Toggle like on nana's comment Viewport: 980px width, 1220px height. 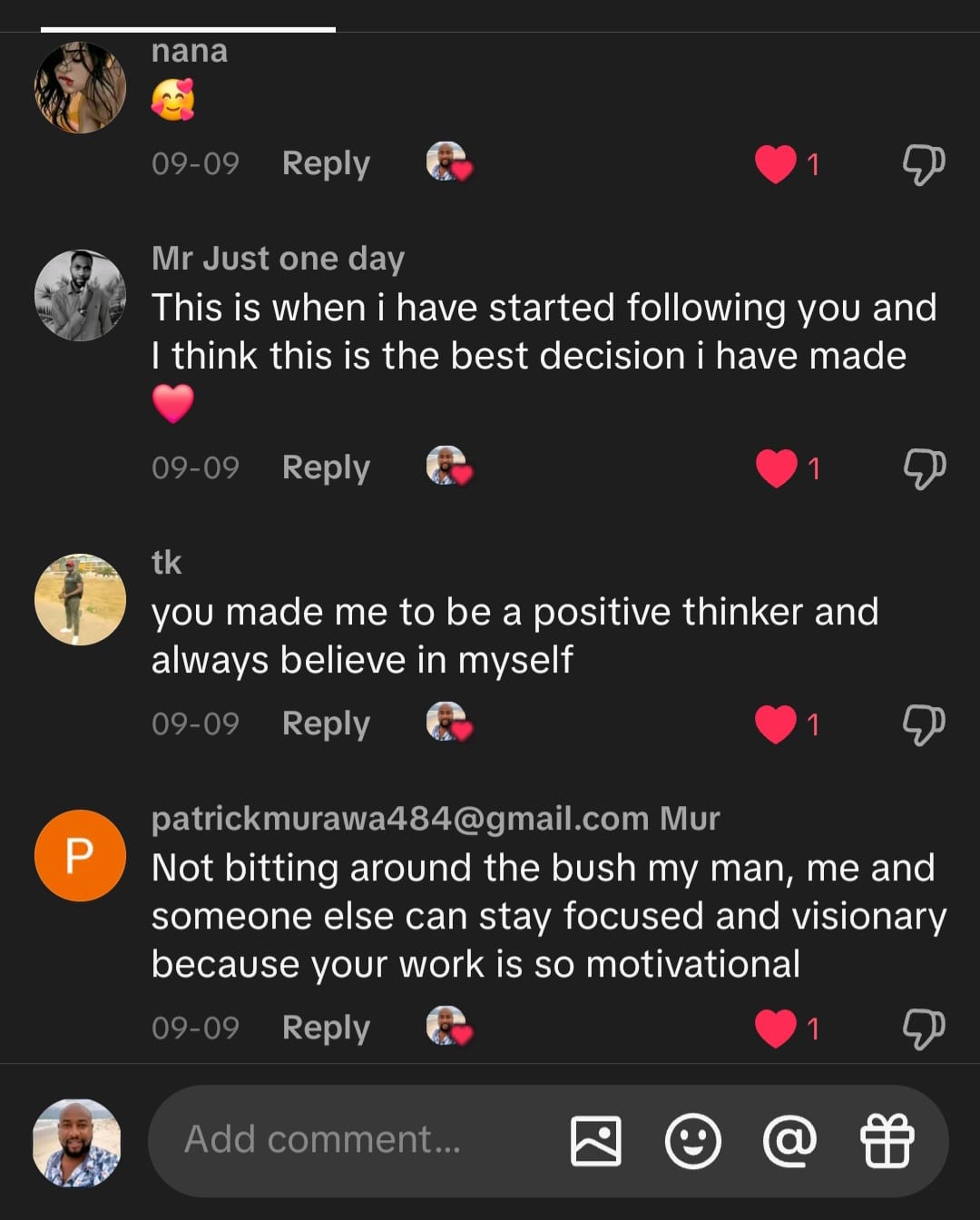776,164
